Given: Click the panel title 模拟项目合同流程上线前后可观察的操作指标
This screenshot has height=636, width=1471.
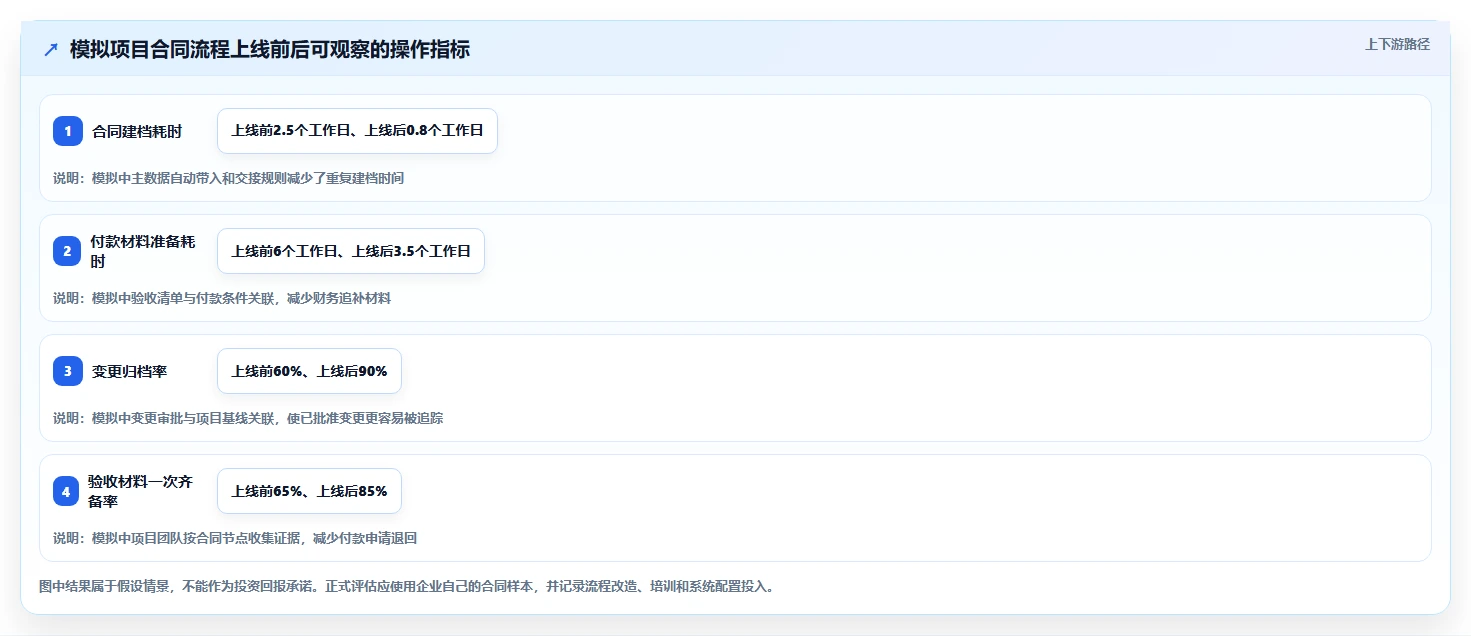Looking at the screenshot, I should click(x=270, y=49).
